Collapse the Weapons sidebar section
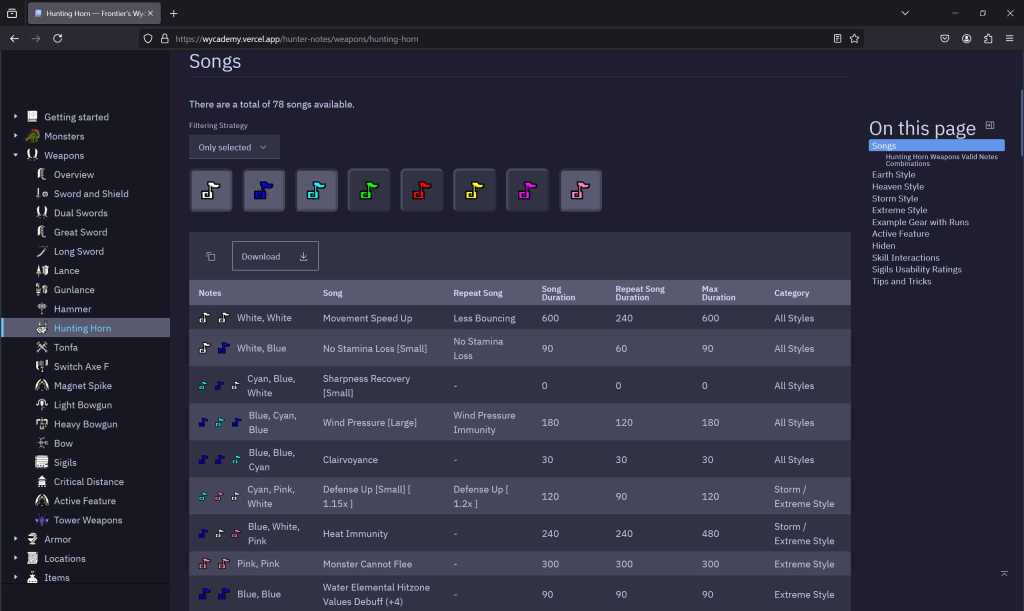This screenshot has width=1024, height=611. (16, 155)
